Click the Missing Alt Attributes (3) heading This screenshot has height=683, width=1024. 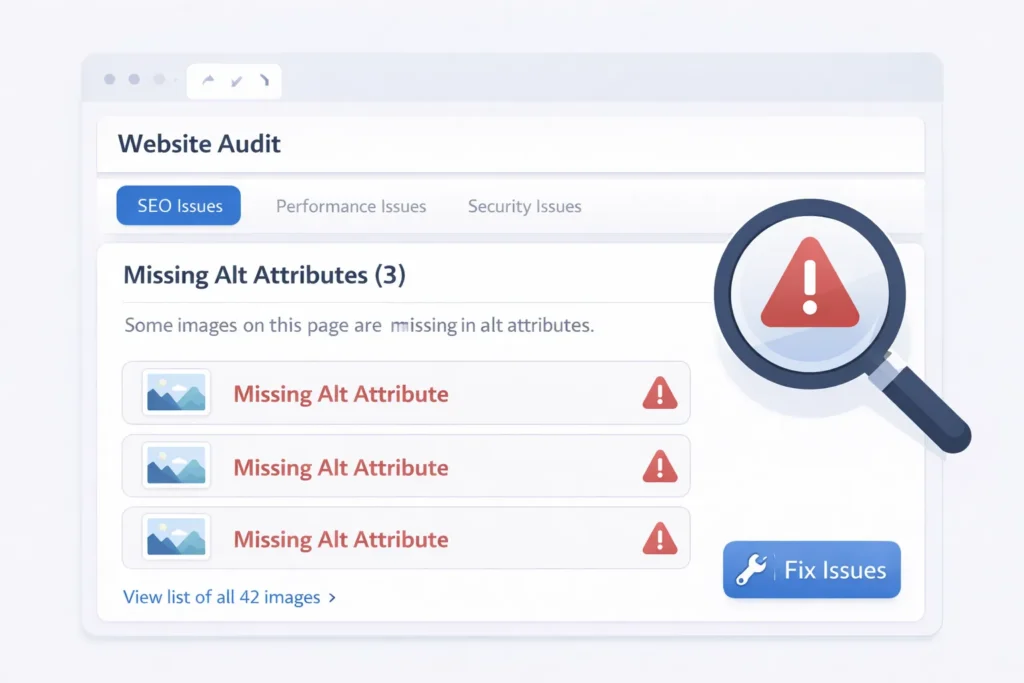264,275
